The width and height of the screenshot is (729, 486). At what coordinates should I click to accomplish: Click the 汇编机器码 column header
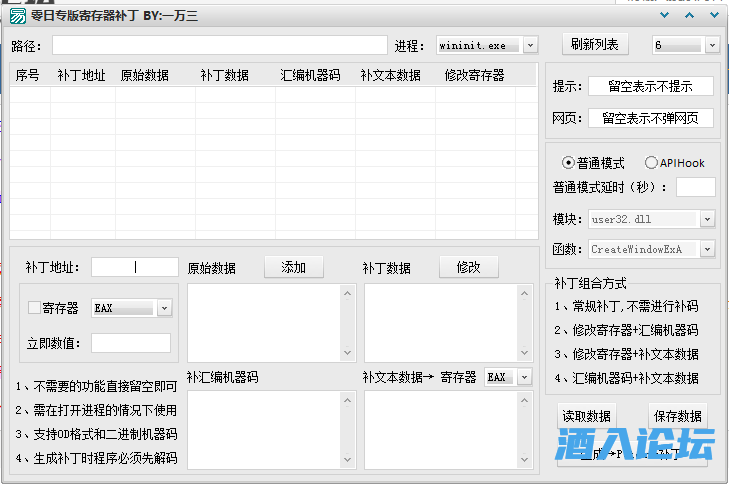point(310,75)
